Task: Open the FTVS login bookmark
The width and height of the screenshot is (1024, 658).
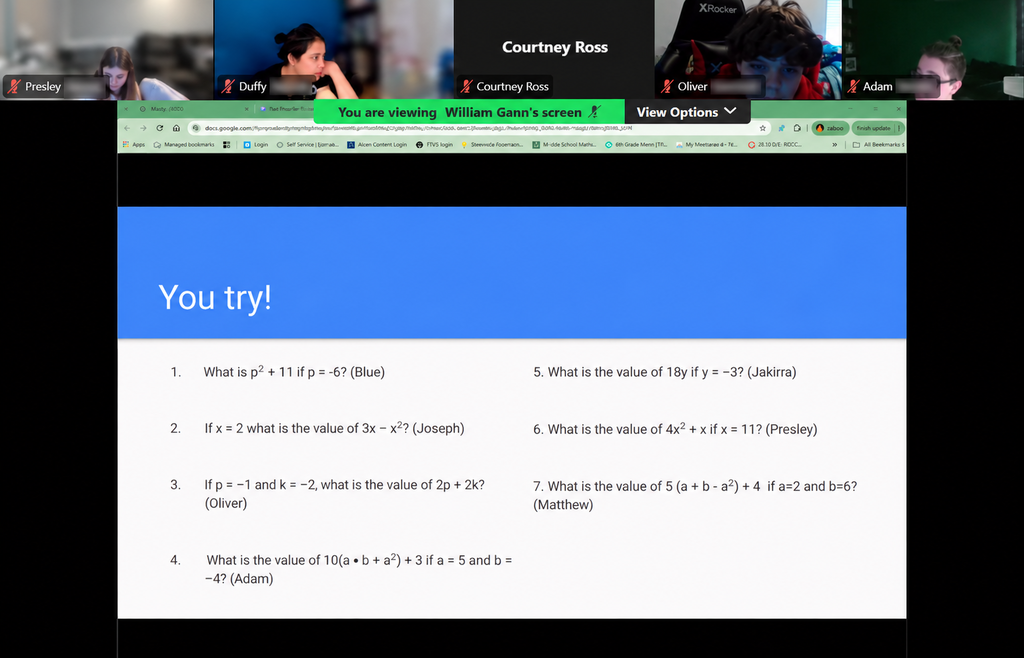Action: click(434, 145)
